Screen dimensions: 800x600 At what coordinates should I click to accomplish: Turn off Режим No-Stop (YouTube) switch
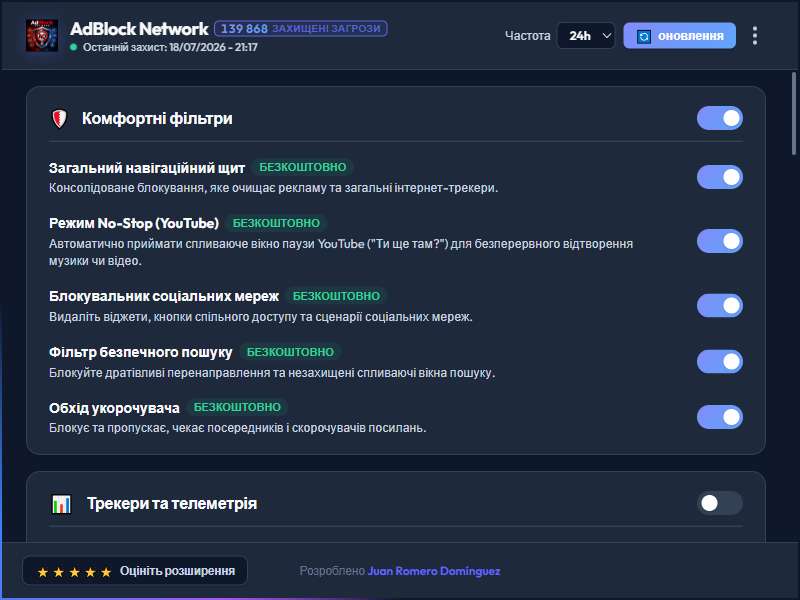(719, 241)
